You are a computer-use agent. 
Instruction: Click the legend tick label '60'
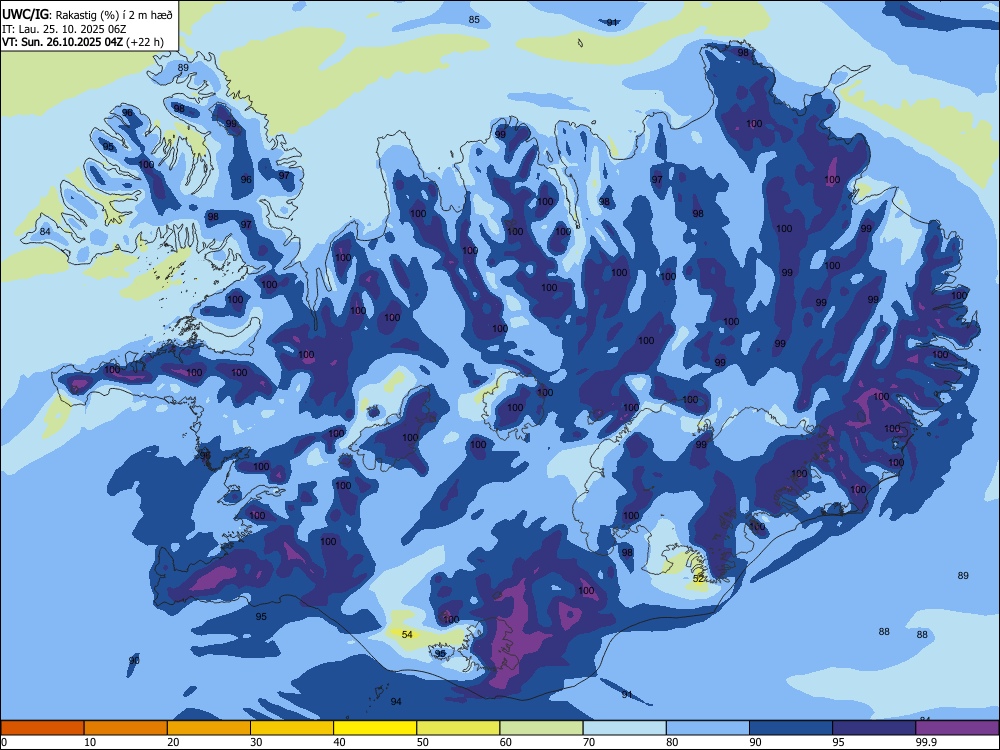[506, 742]
